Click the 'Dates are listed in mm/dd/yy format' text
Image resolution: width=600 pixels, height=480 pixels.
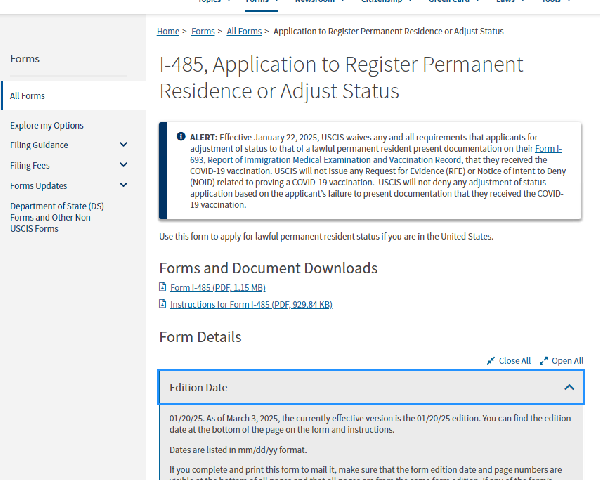point(238,450)
